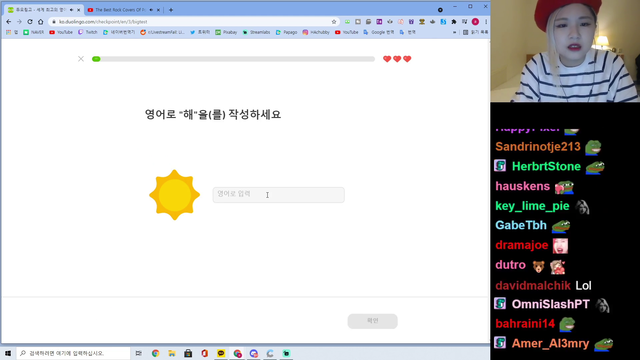The height and width of the screenshot is (360, 640).
Task: Click the English answer input field
Action: coord(278,195)
